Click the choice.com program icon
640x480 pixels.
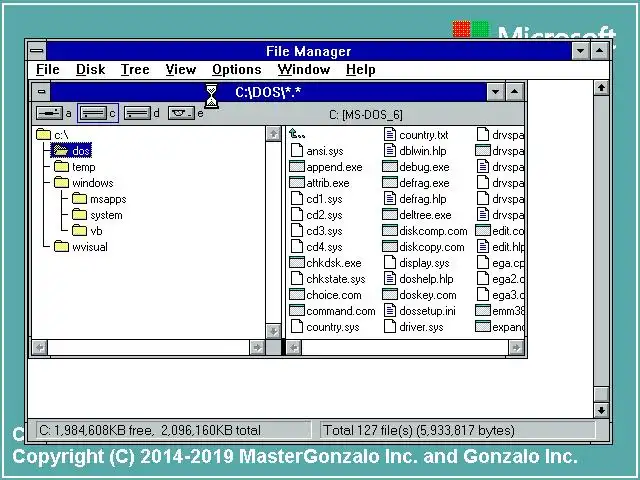[297, 294]
